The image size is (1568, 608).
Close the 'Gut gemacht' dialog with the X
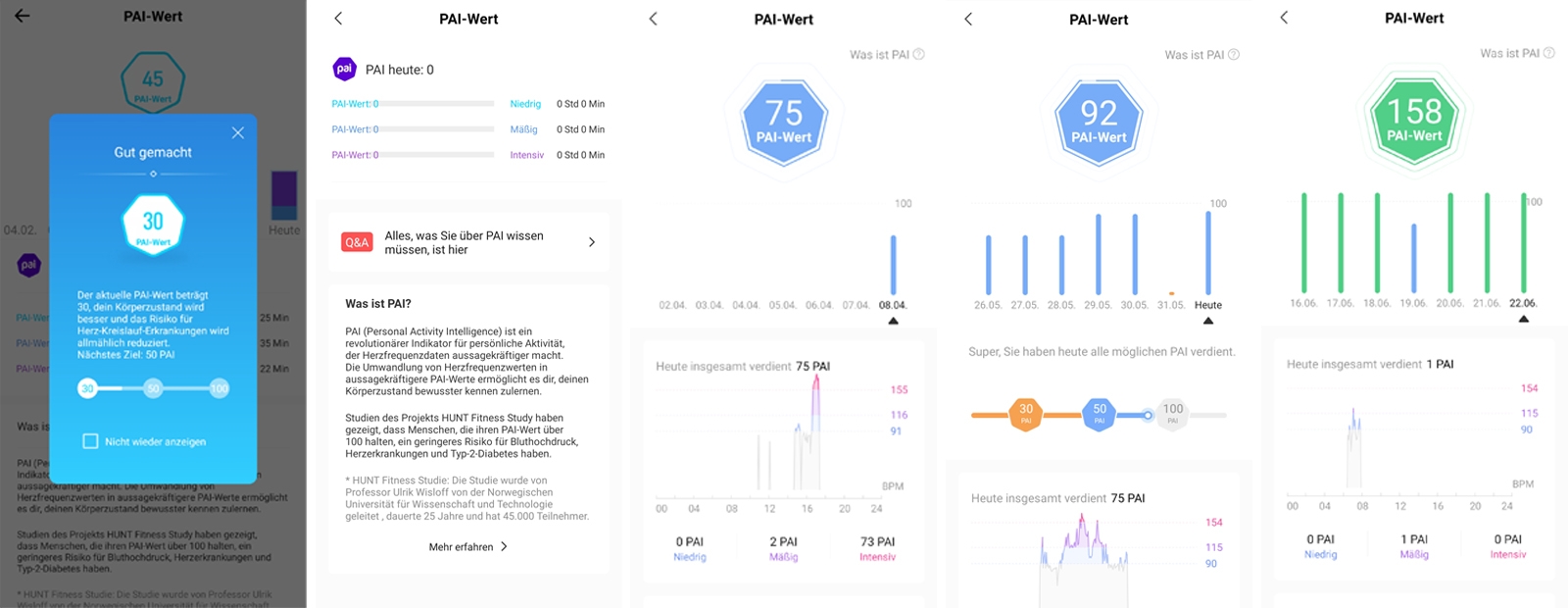[x=238, y=132]
